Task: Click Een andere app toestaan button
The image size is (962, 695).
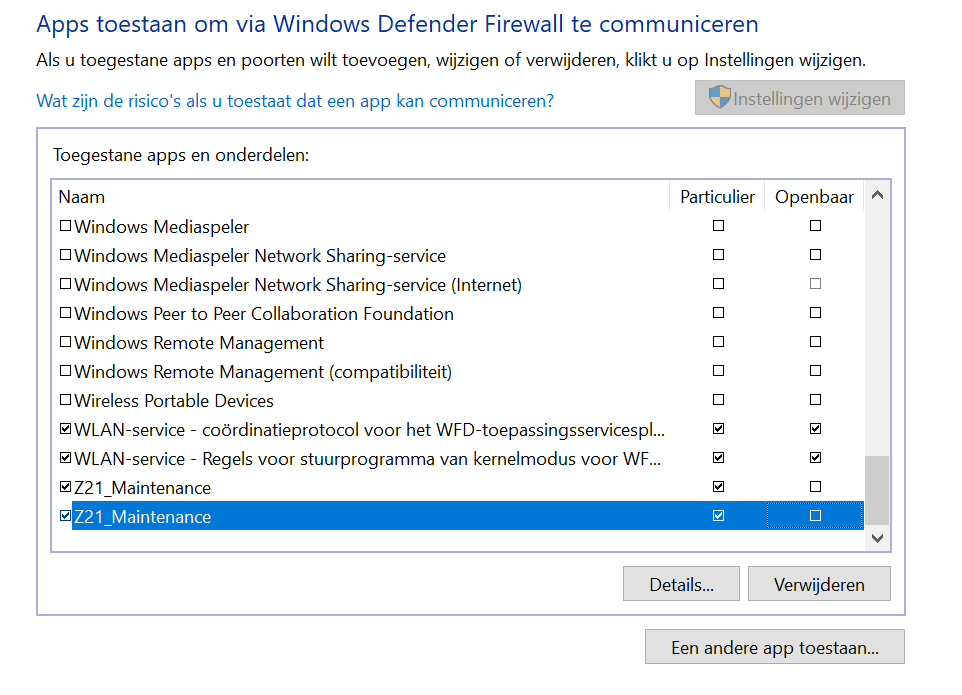Action: 775,647
